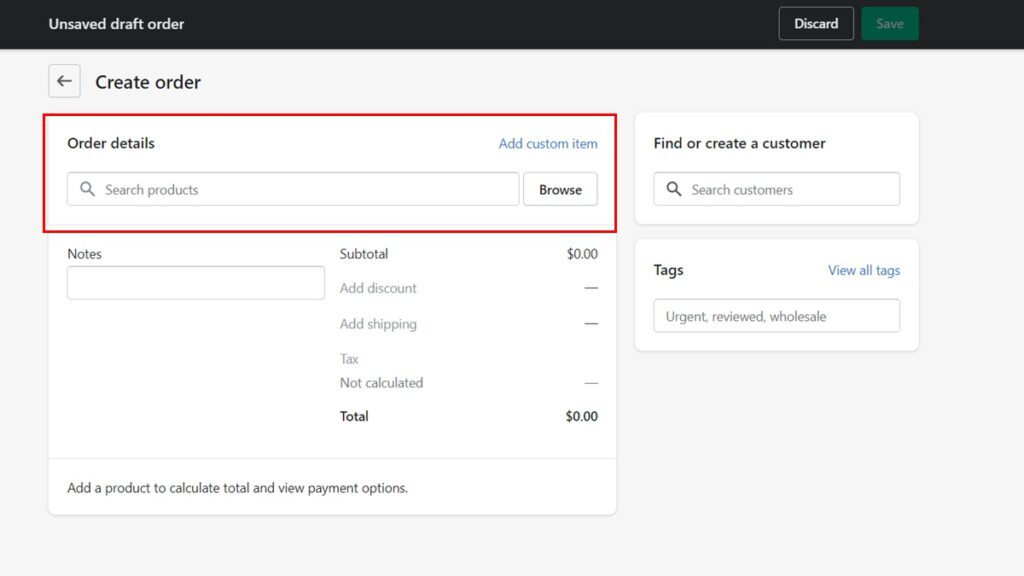This screenshot has width=1024, height=576.
Task: Click the Not calculated tax line
Action: pyautogui.click(x=381, y=382)
